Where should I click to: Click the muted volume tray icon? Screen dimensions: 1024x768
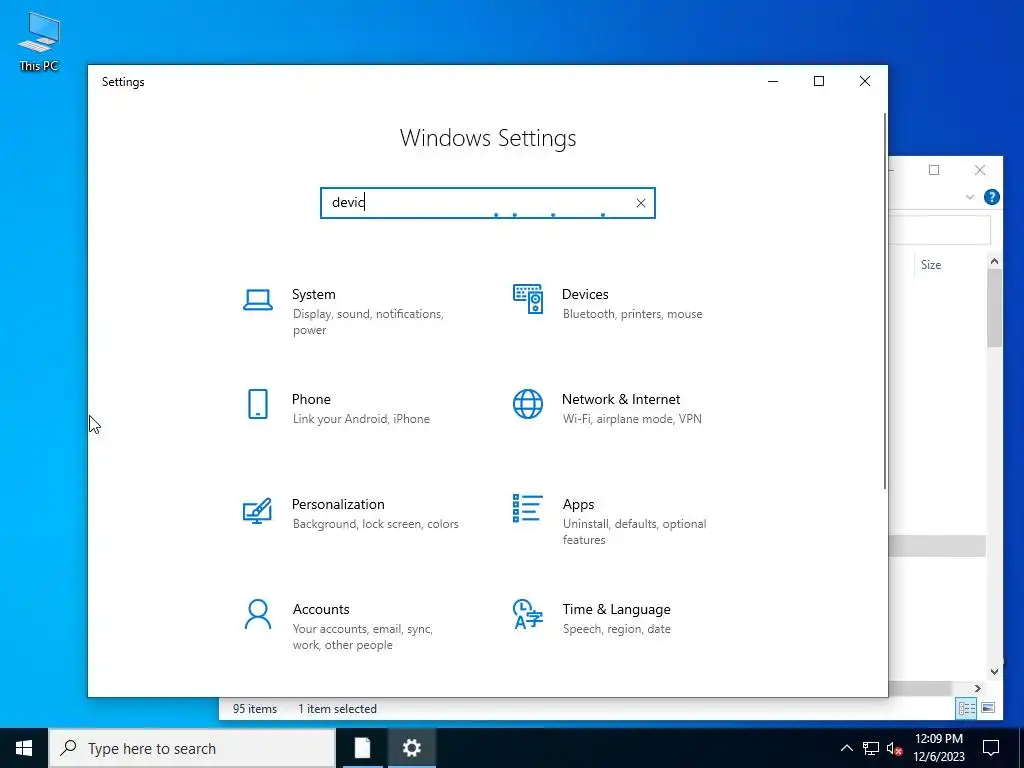[x=894, y=748]
